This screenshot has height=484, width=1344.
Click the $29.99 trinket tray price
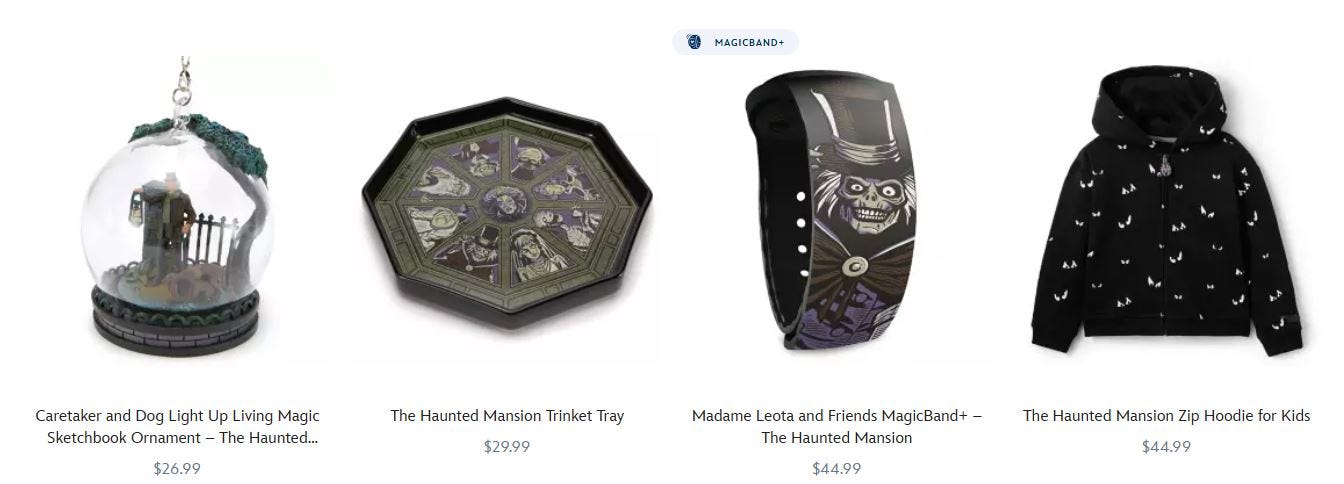click(507, 446)
